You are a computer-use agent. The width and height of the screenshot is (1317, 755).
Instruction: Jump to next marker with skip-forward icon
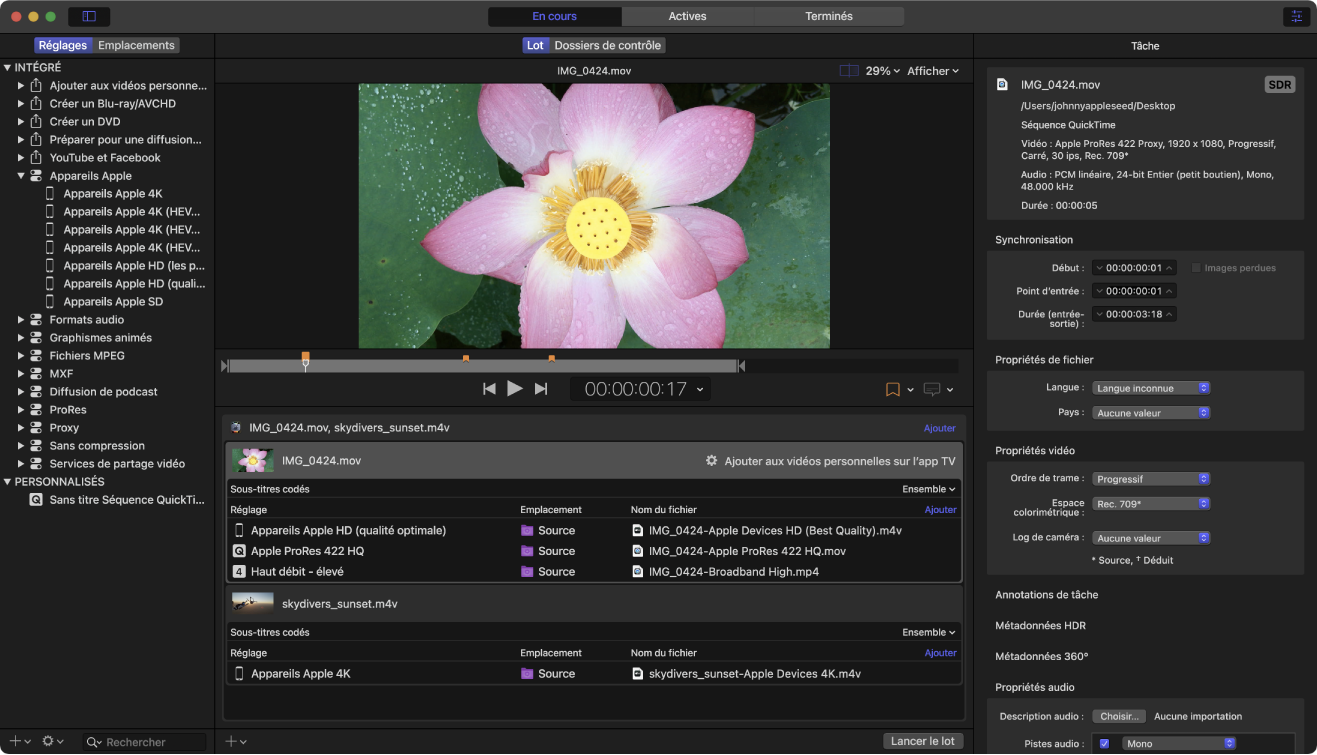click(x=541, y=389)
